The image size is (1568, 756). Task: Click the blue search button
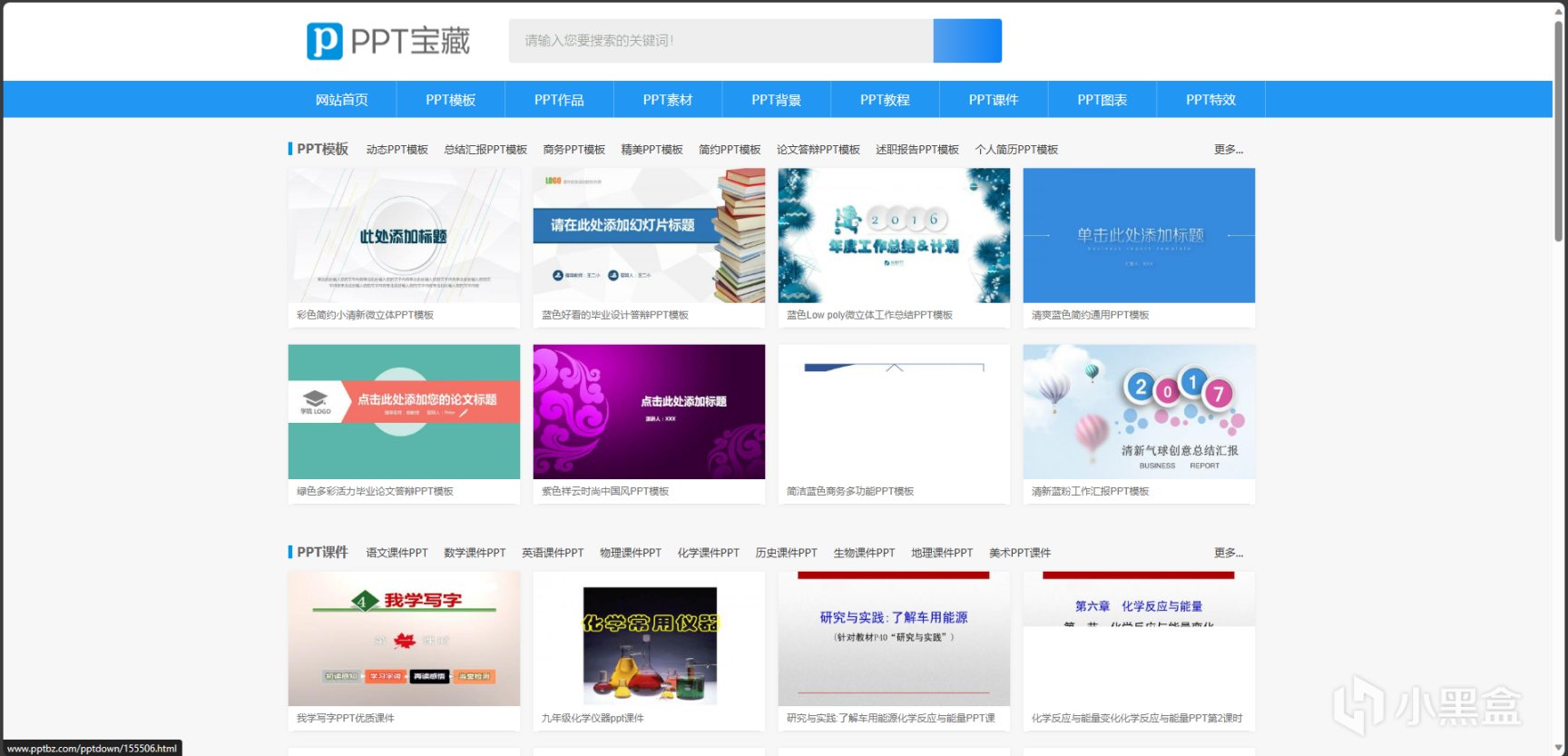pyautogui.click(x=967, y=41)
